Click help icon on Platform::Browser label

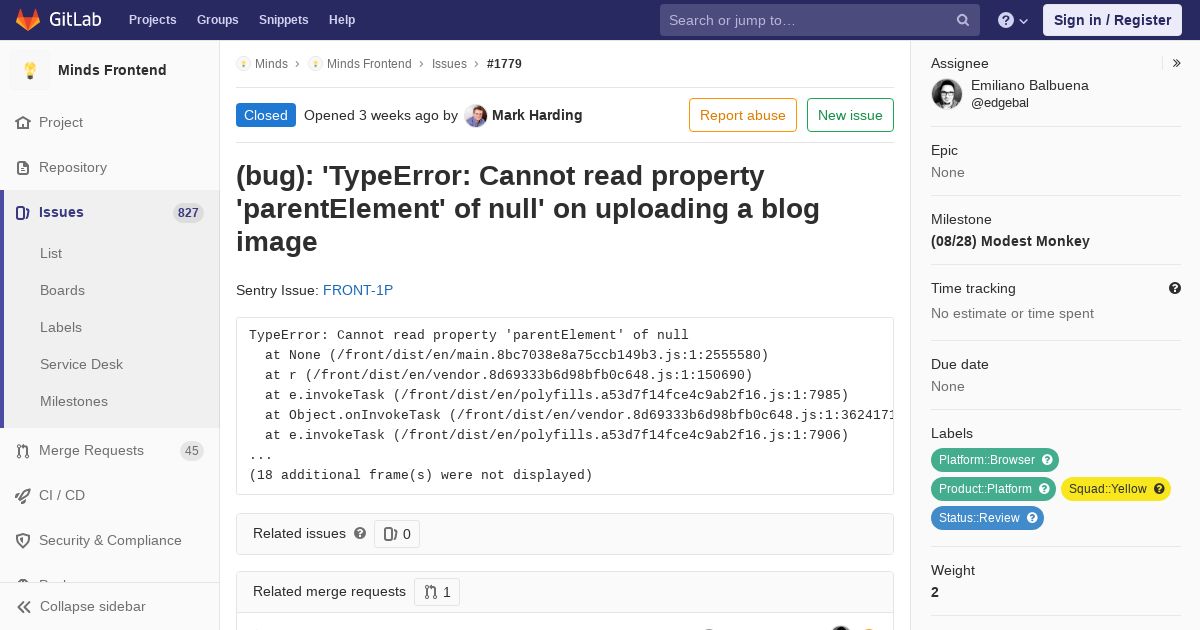pos(1047,460)
